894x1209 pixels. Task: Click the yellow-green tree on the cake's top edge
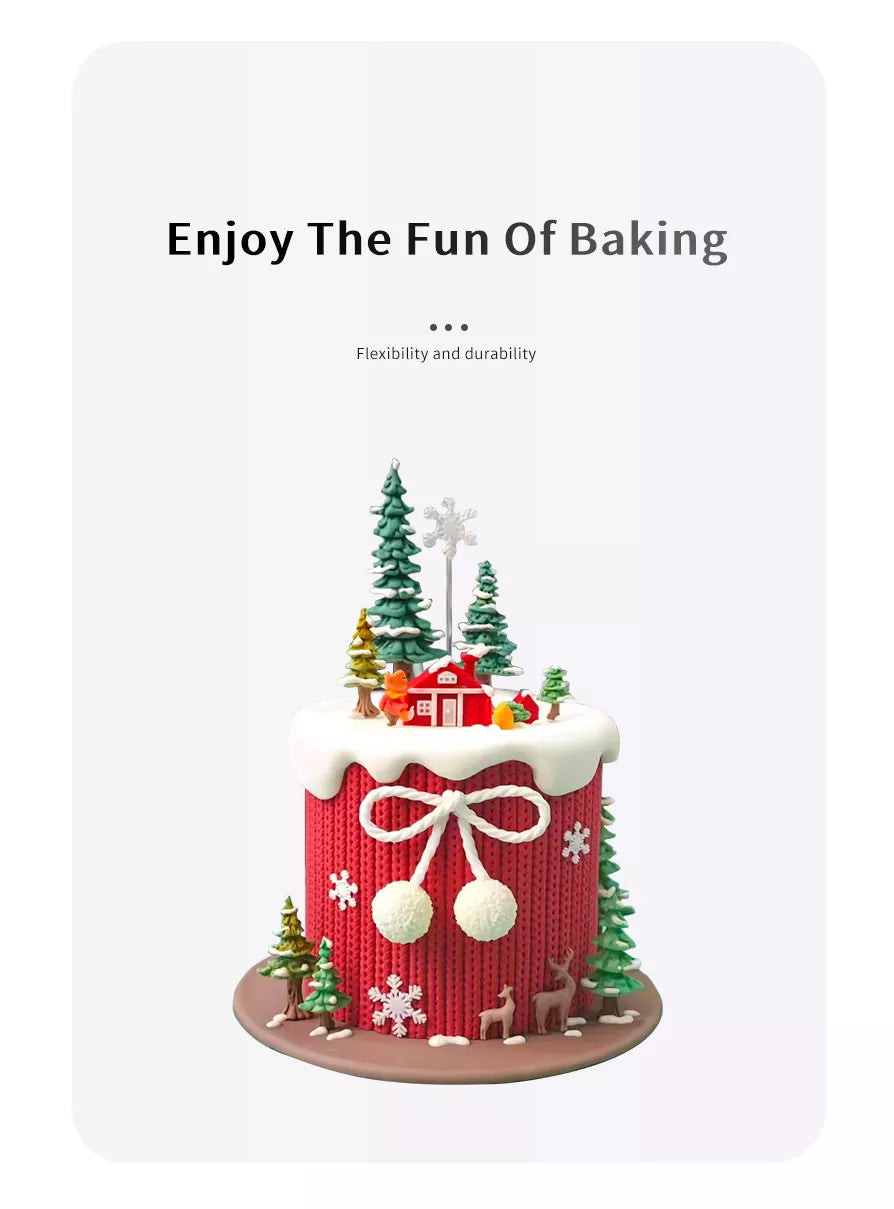tap(363, 662)
